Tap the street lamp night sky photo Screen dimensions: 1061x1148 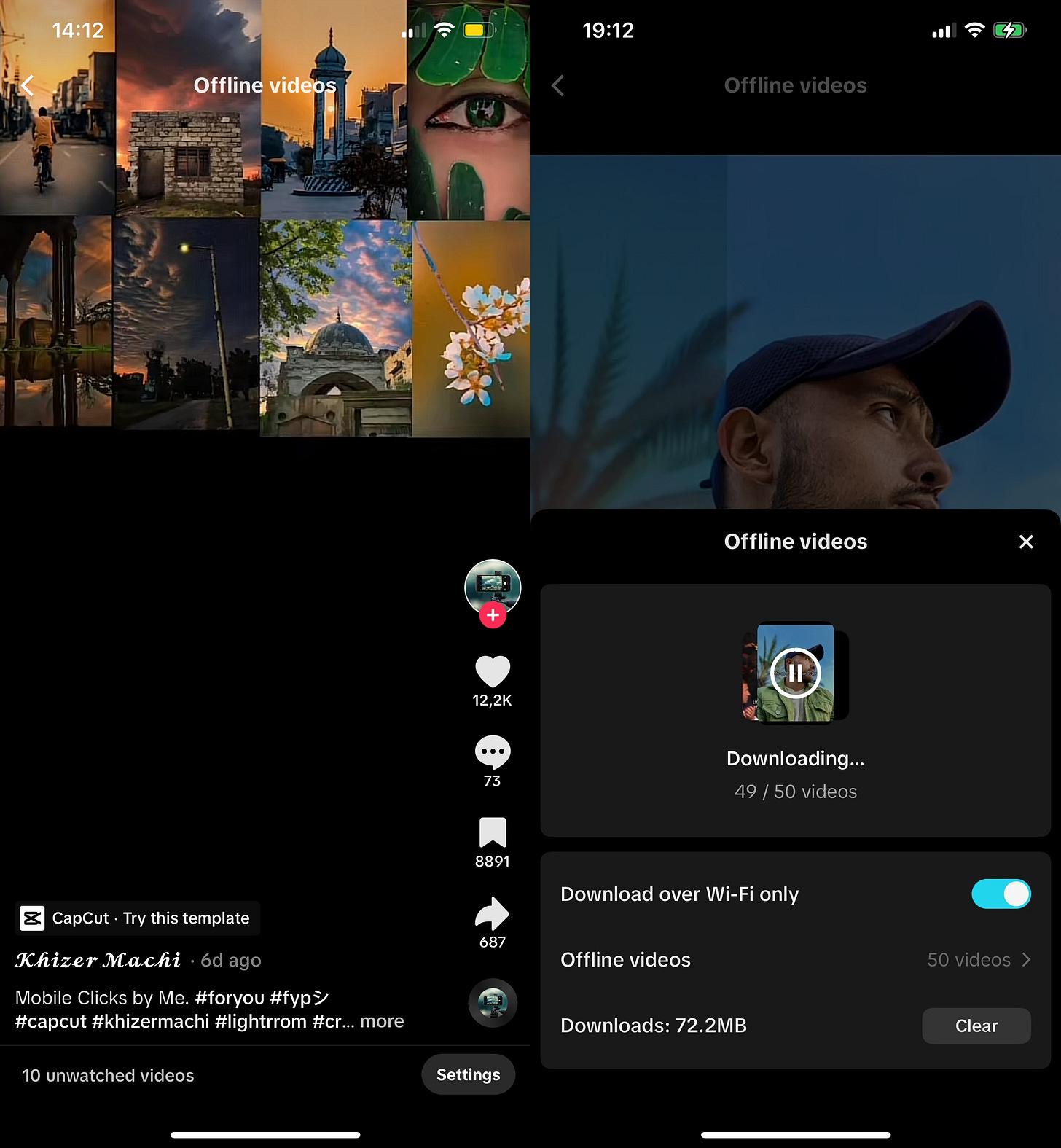coord(186,323)
